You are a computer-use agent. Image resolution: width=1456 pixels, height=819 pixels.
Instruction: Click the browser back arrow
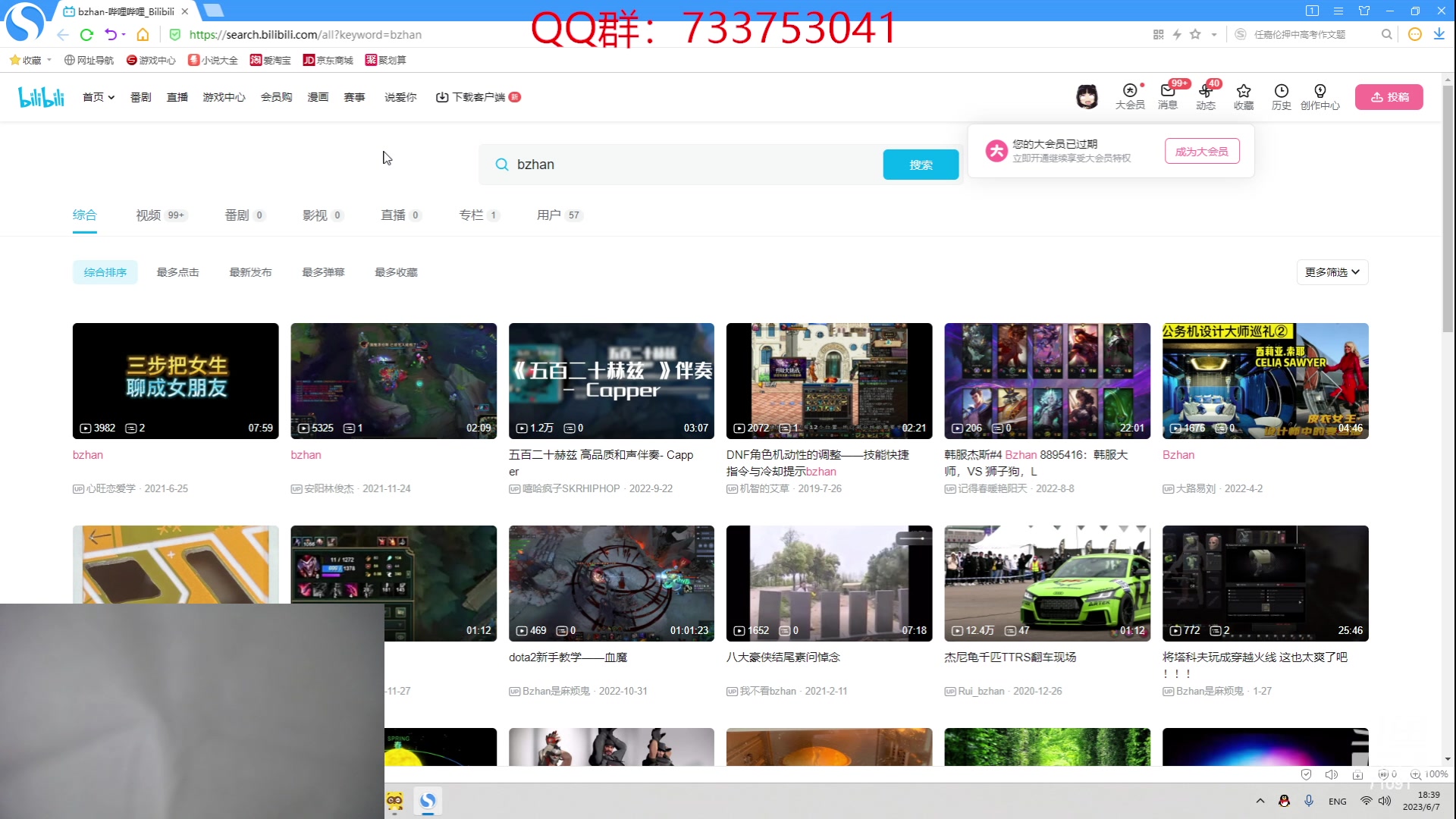point(63,35)
